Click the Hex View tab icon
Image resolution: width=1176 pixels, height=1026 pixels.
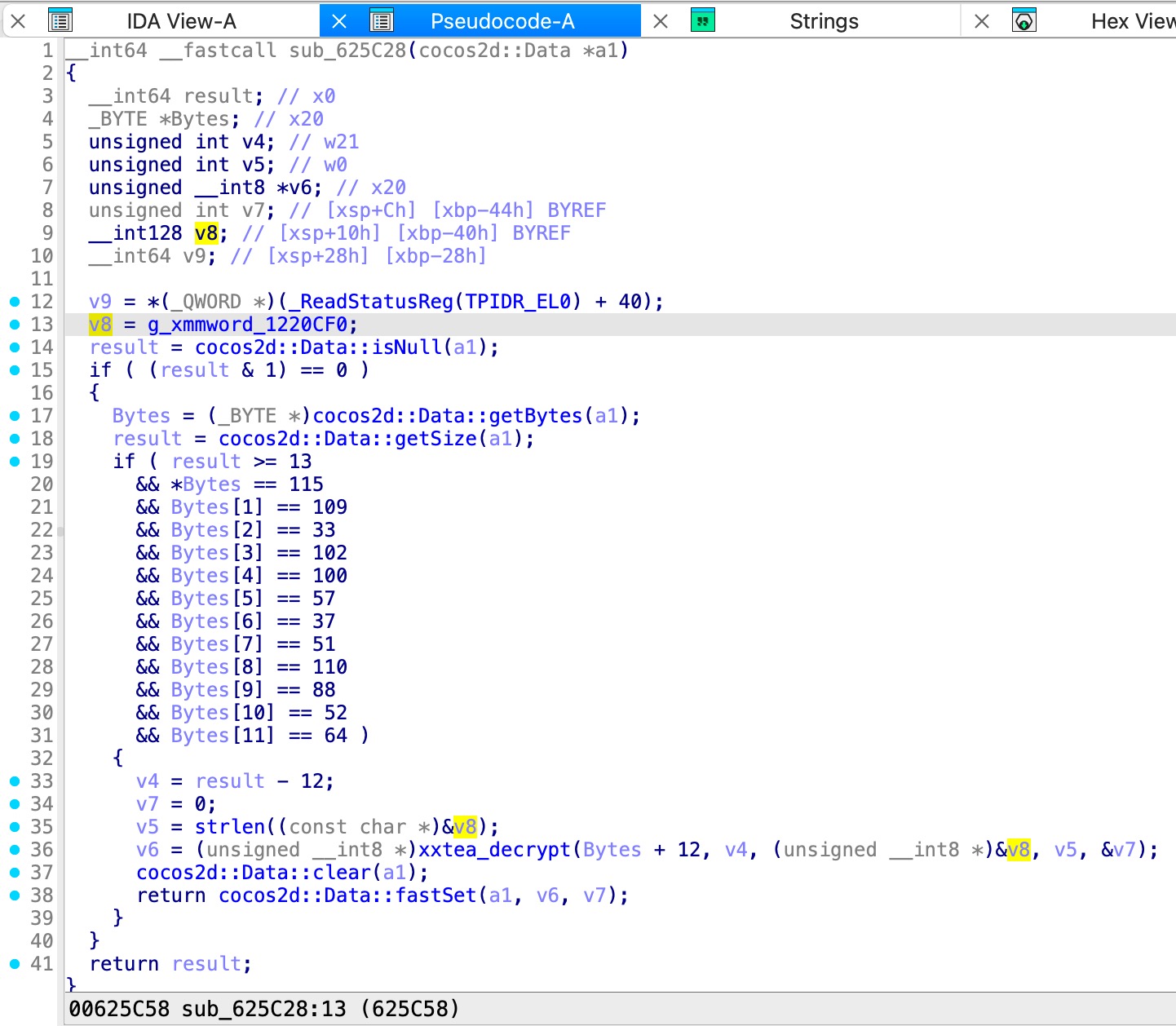click(1024, 20)
